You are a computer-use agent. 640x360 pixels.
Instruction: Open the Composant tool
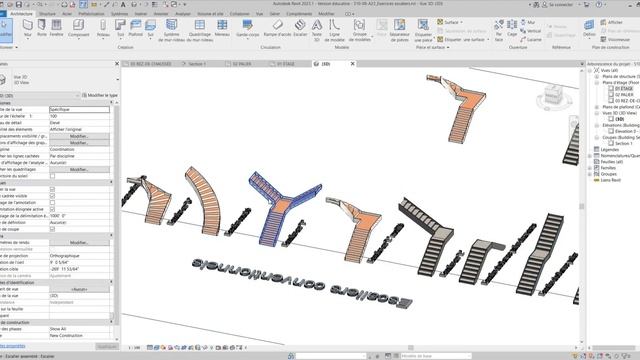(x=78, y=29)
